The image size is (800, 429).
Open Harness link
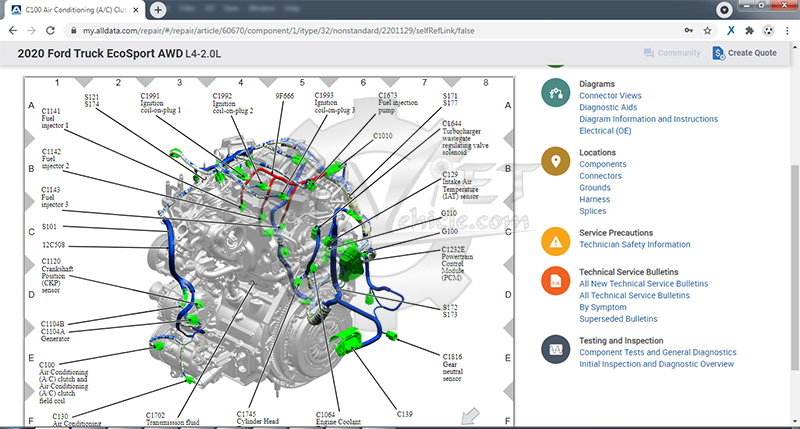click(x=594, y=199)
